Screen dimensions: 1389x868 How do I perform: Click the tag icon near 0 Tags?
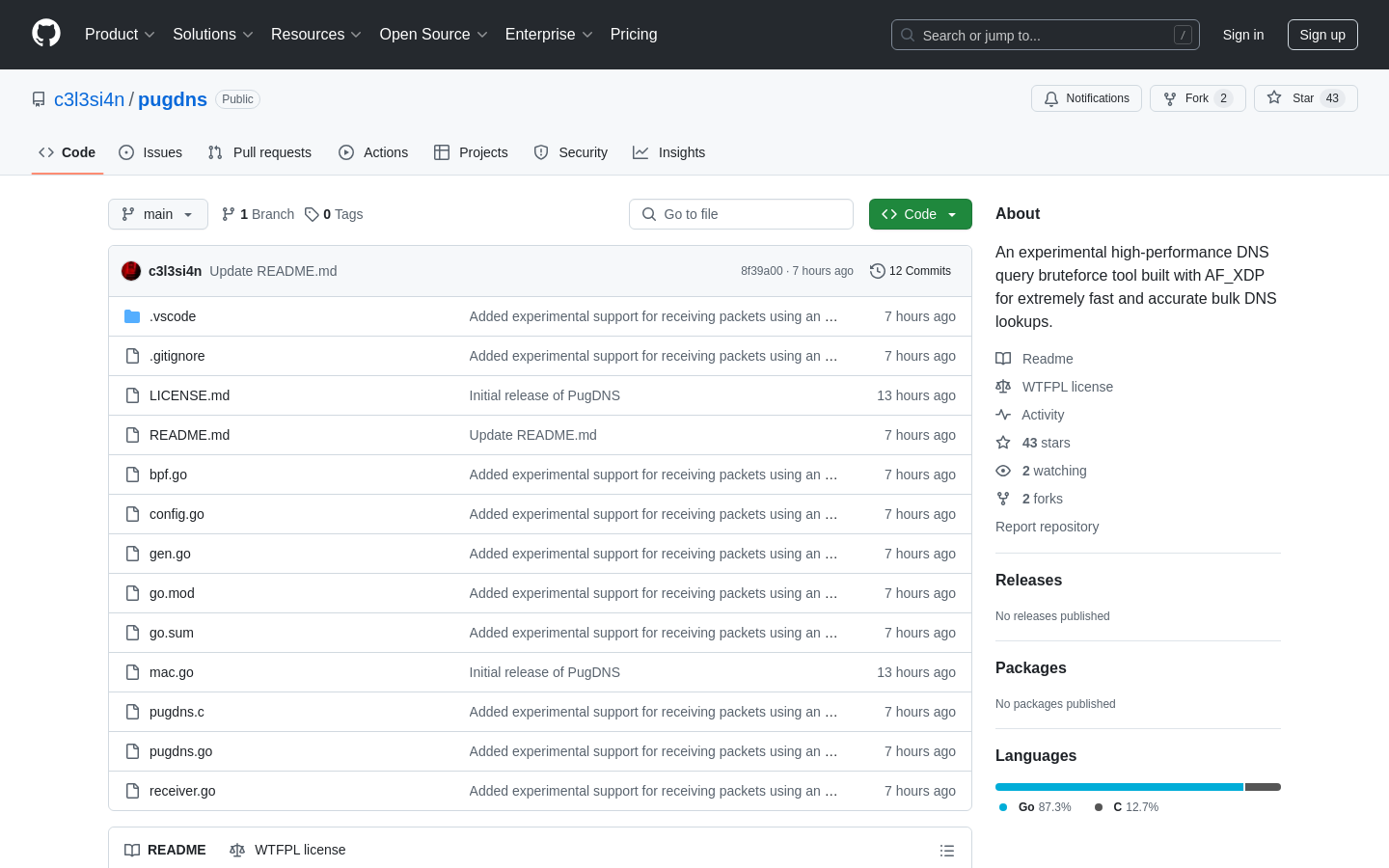[312, 214]
